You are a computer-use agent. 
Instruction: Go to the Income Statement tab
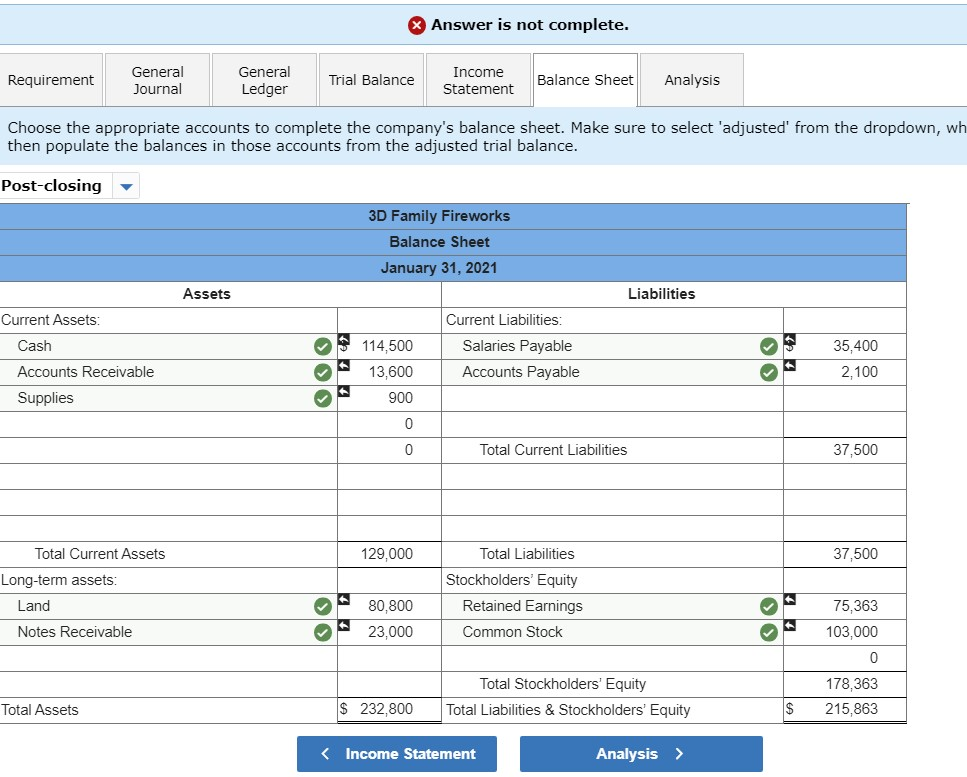click(479, 80)
